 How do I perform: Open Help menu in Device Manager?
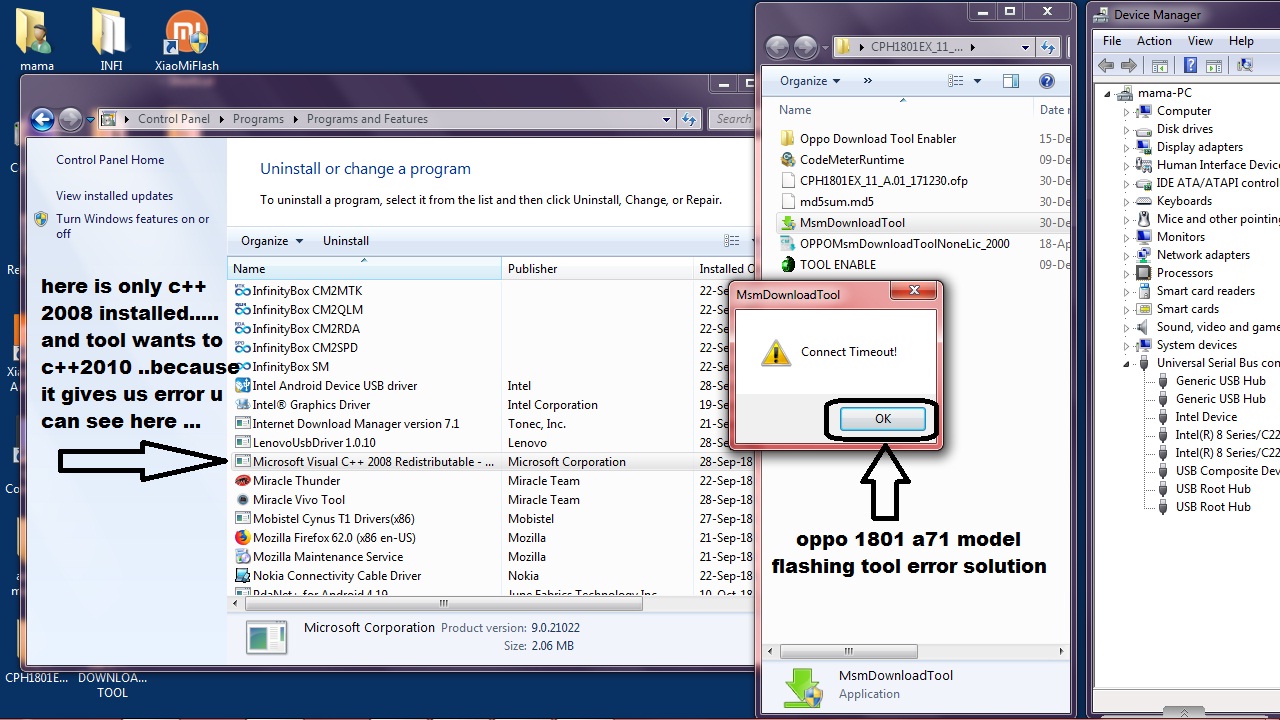[x=1241, y=41]
